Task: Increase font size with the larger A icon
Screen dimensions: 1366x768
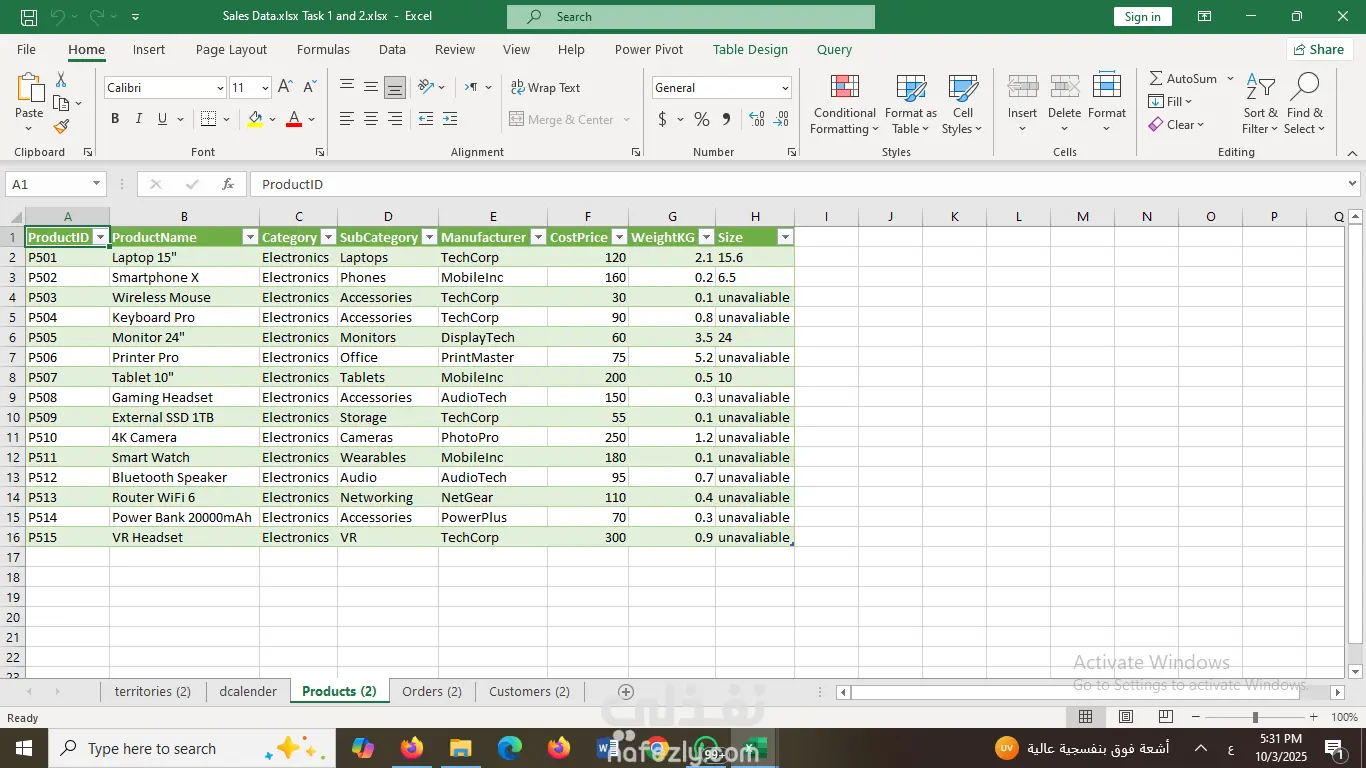Action: pyautogui.click(x=285, y=87)
